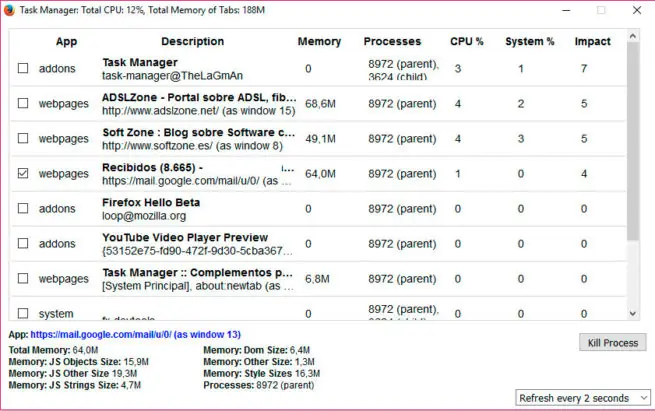
Task: Sort by the Processes column header
Action: click(392, 41)
